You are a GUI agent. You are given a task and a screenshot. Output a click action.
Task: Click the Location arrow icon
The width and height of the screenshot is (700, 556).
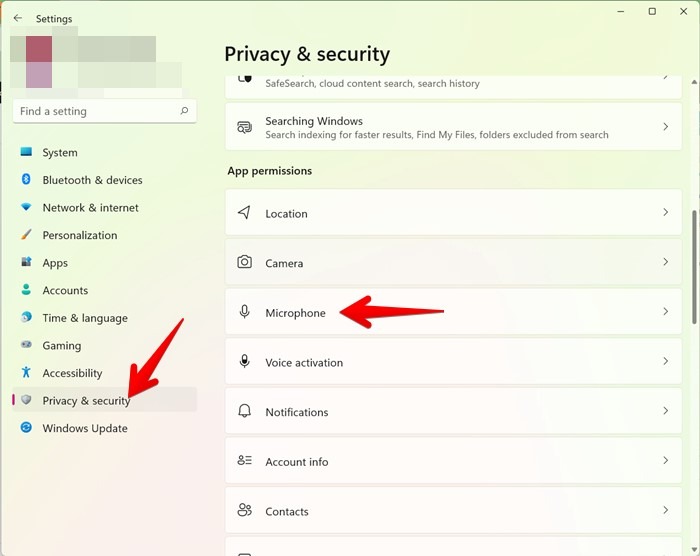pos(244,213)
